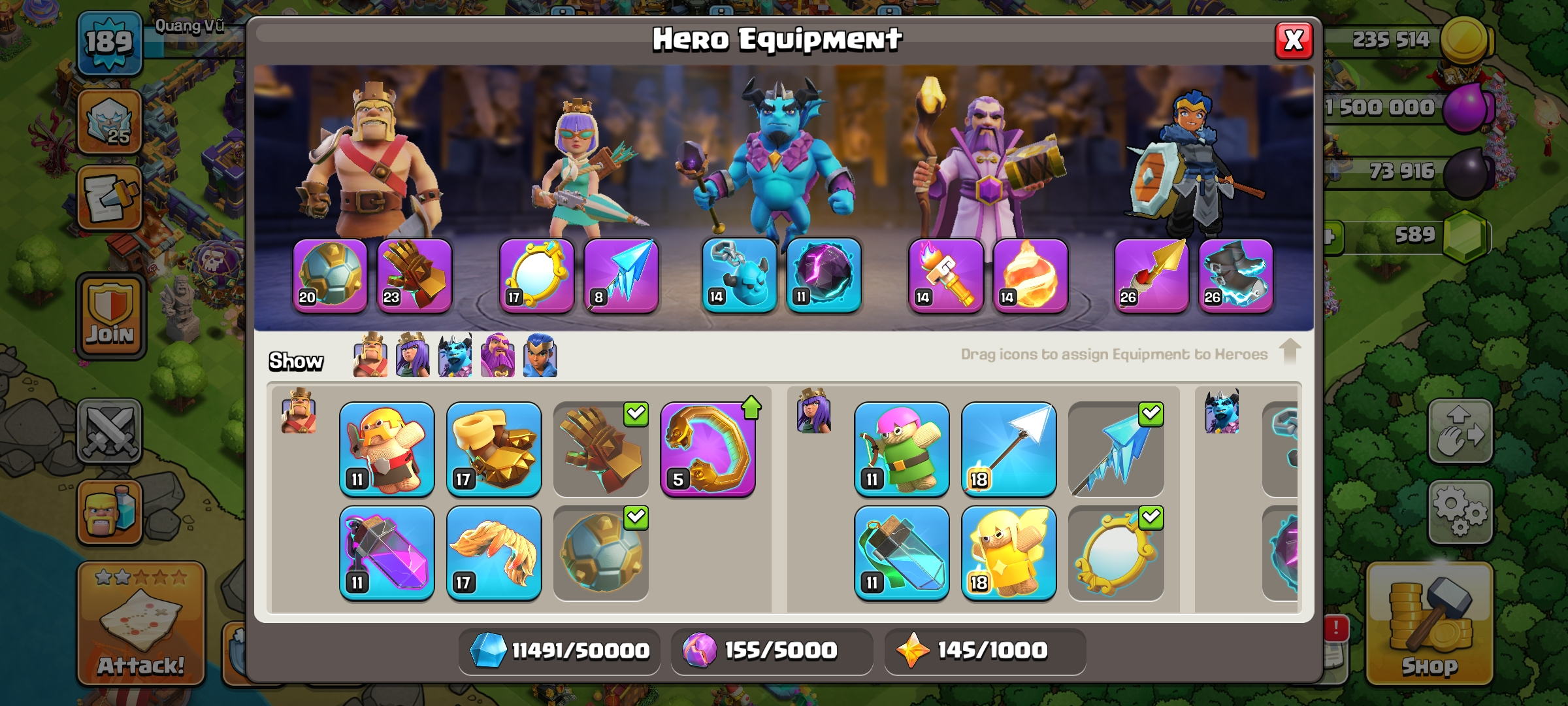Filter equipment by Barbarian King portrait

[370, 356]
